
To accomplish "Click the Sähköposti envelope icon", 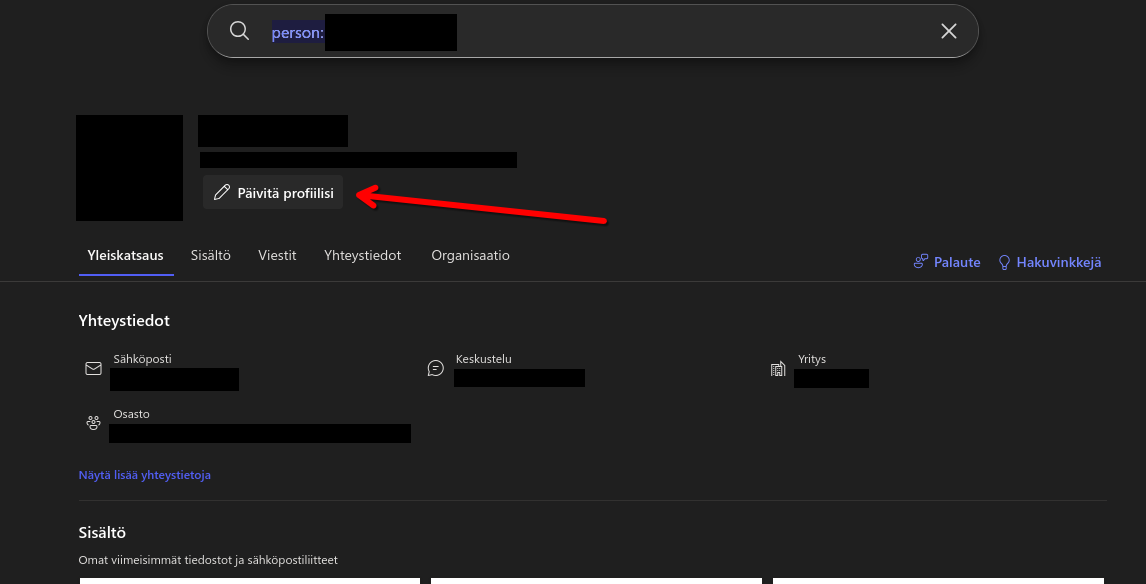I will (x=94, y=369).
